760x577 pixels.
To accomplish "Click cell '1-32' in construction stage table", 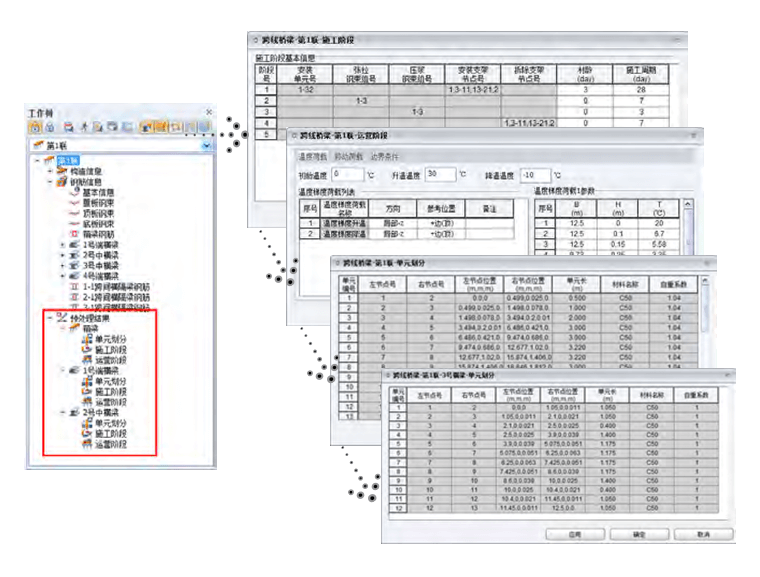I will 305,90.
